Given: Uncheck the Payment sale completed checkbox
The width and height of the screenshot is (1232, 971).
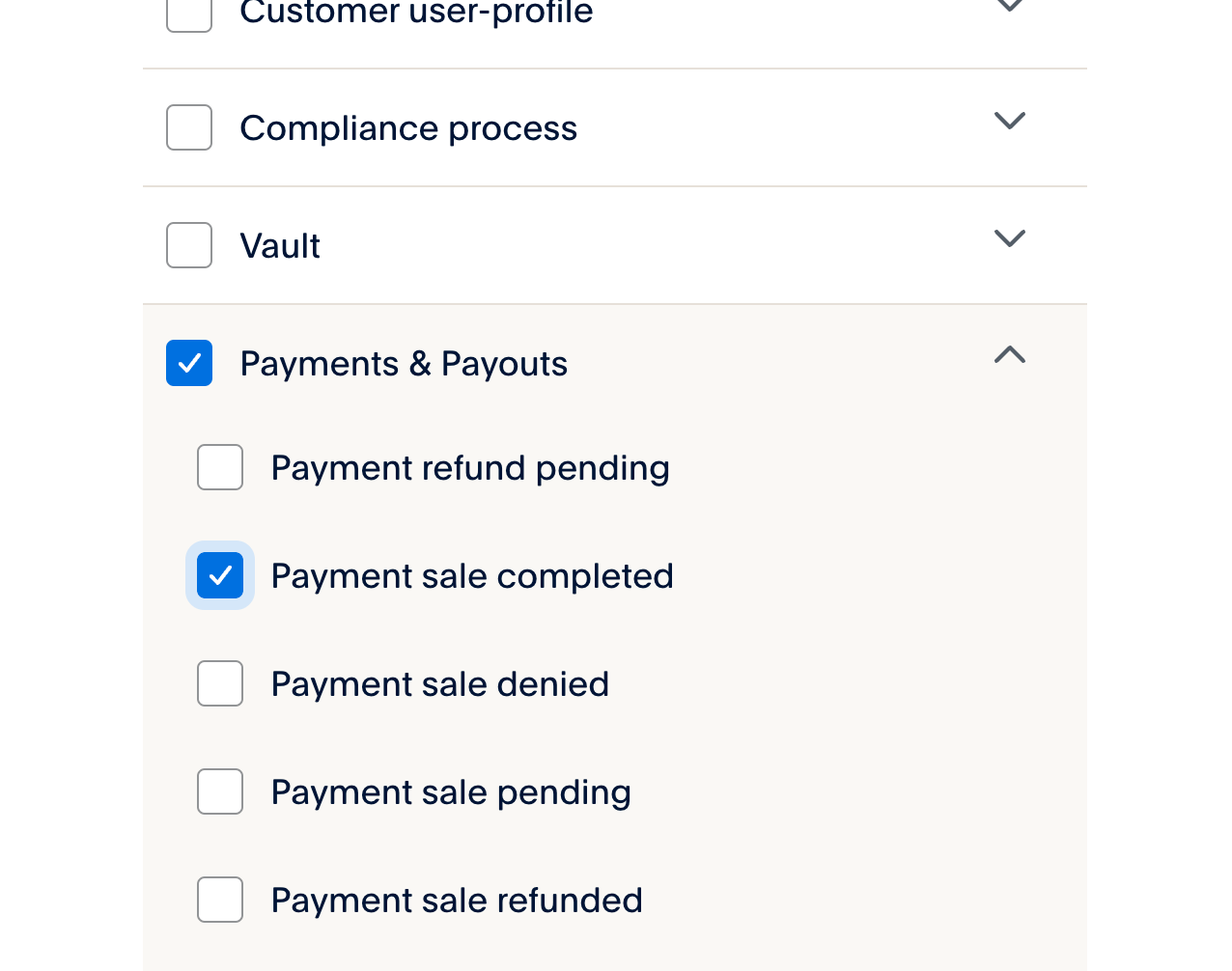Looking at the screenshot, I should click(220, 575).
